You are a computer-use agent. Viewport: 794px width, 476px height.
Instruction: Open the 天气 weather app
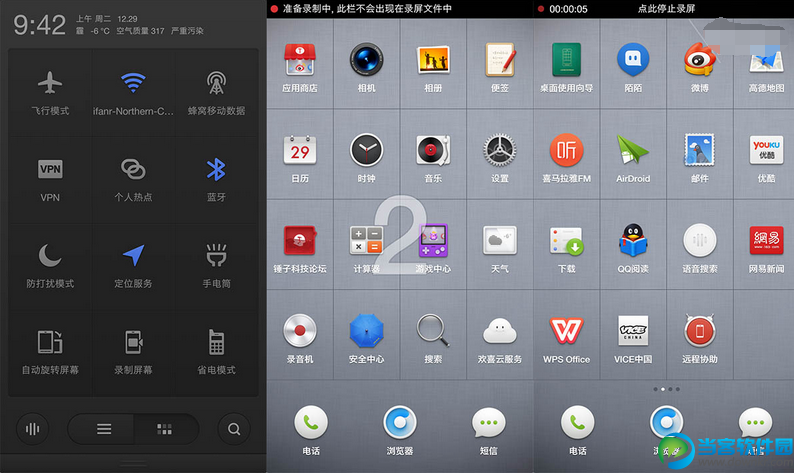(x=500, y=241)
